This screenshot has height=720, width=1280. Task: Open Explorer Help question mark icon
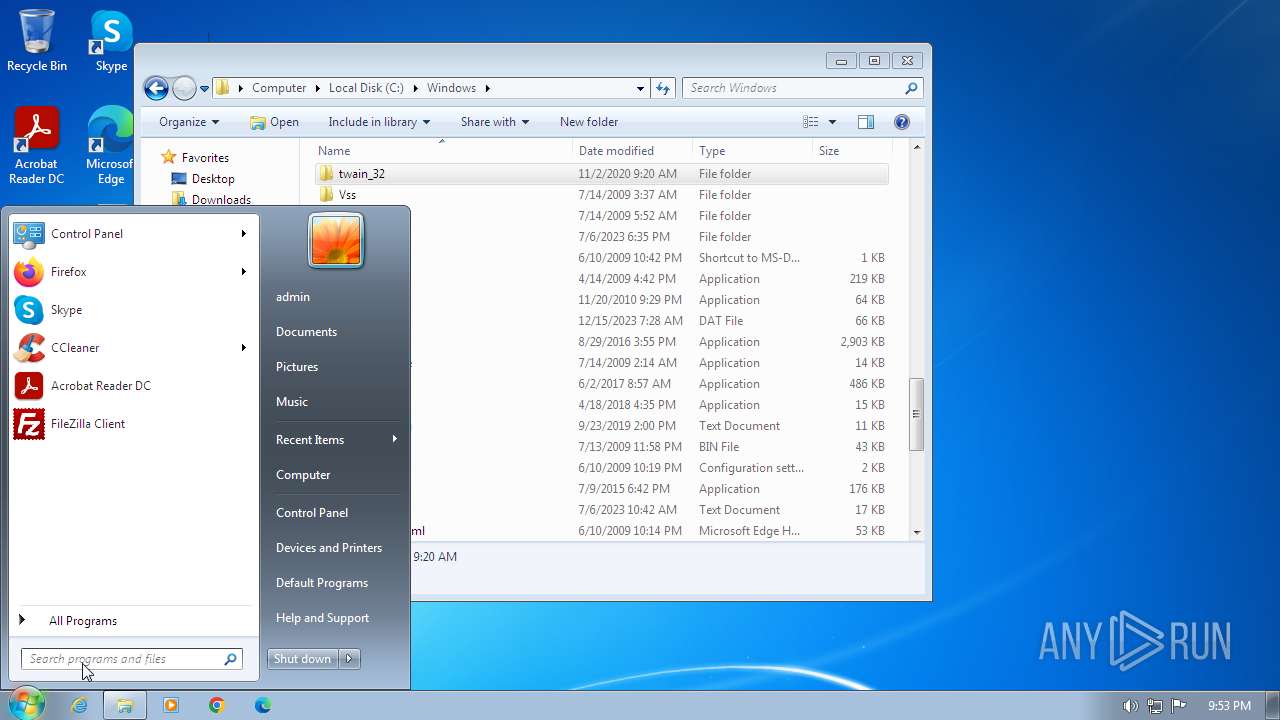pos(902,122)
